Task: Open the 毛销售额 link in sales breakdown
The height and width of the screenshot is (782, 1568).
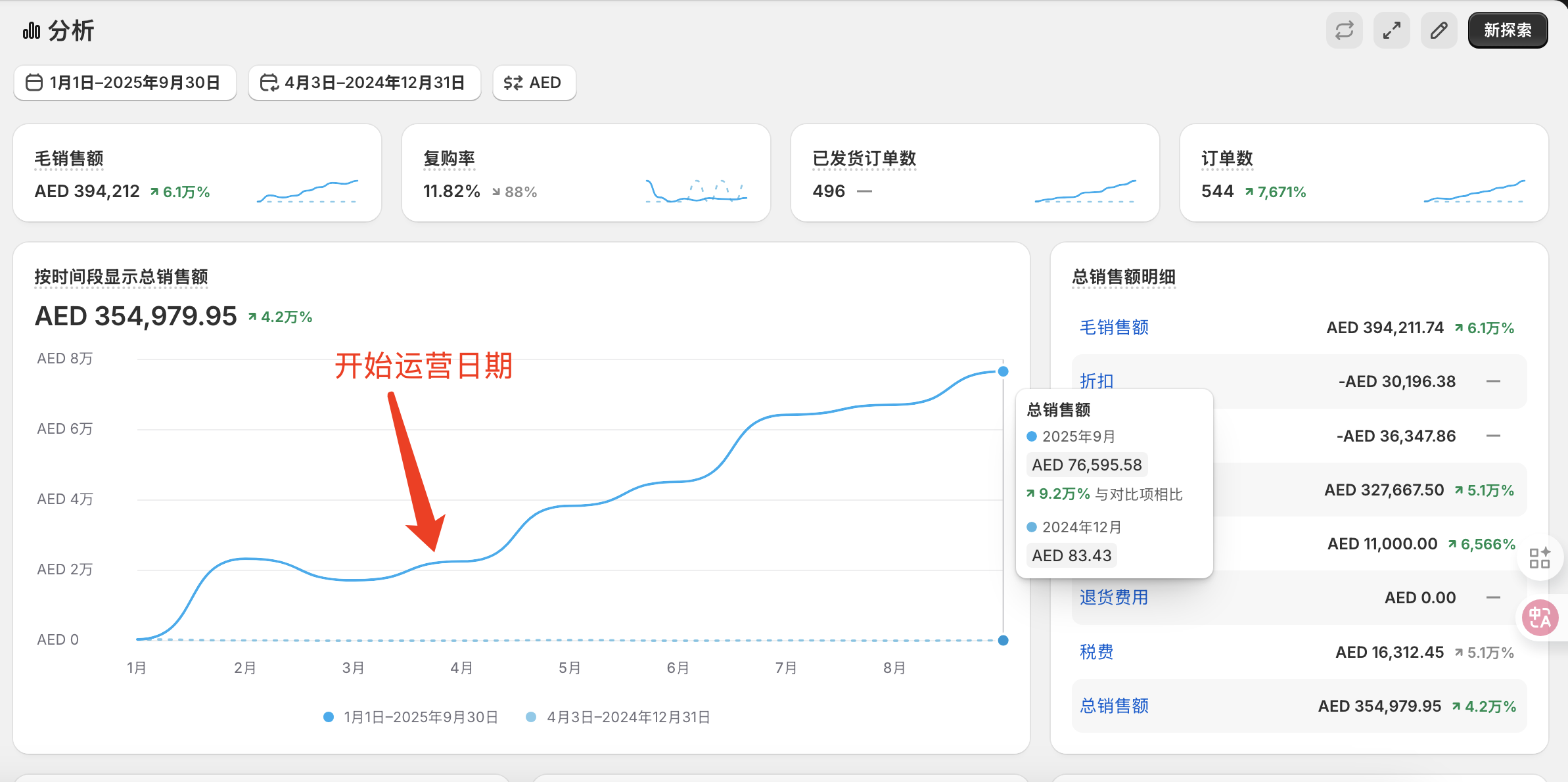Action: point(1113,327)
